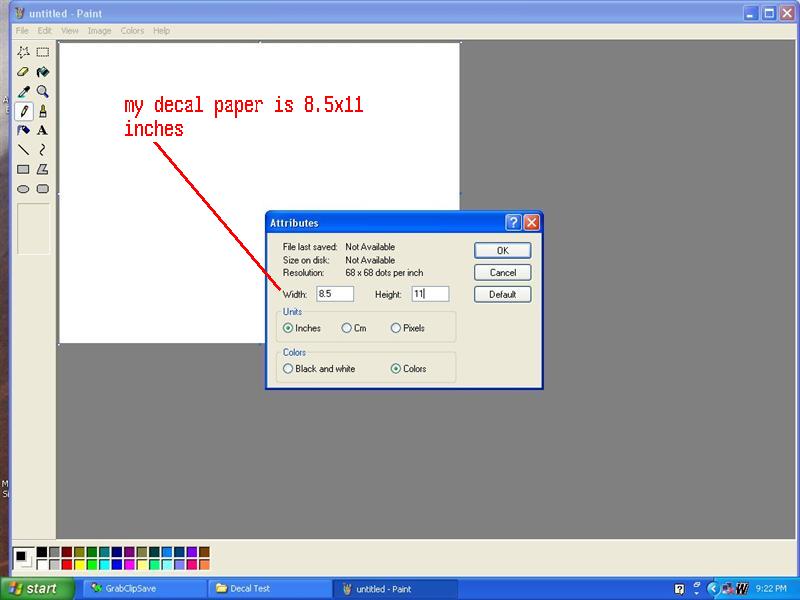Select Pixels as the unit
This screenshot has height=600, width=800.
tap(395, 328)
